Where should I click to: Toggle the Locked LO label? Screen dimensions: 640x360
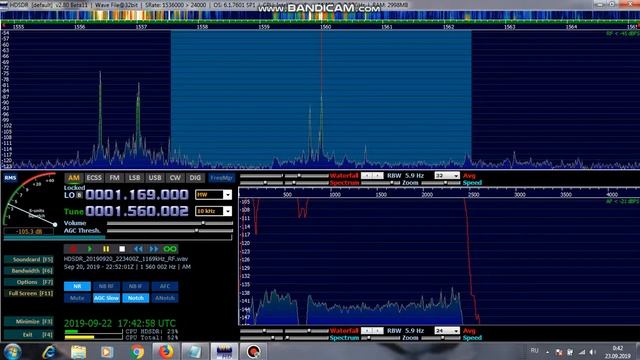(74, 188)
